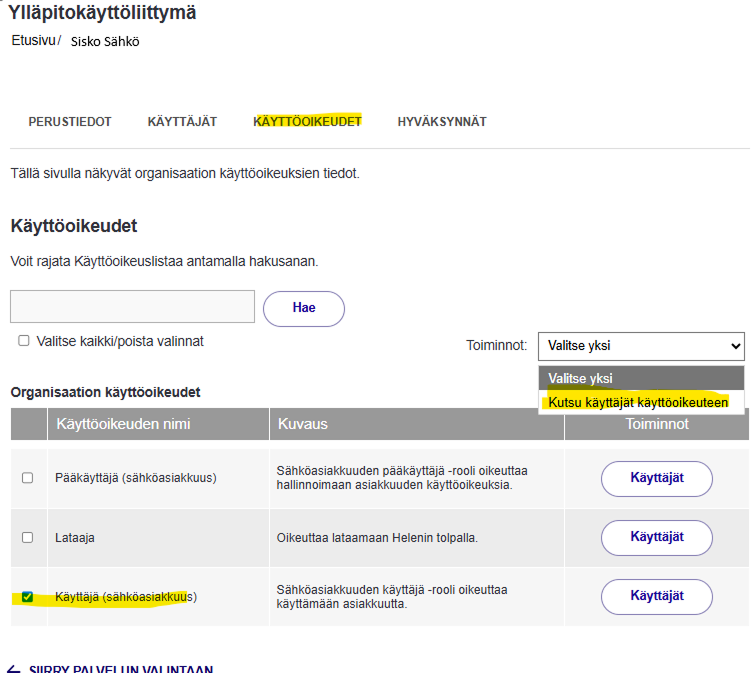Tick the Lataaja row checkbox
The image size is (755, 673).
[x=28, y=538]
